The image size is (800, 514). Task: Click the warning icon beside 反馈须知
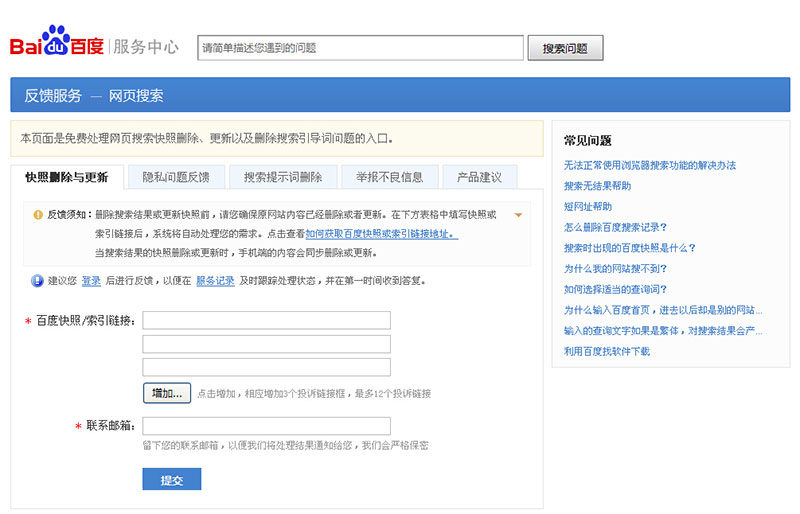[38, 215]
